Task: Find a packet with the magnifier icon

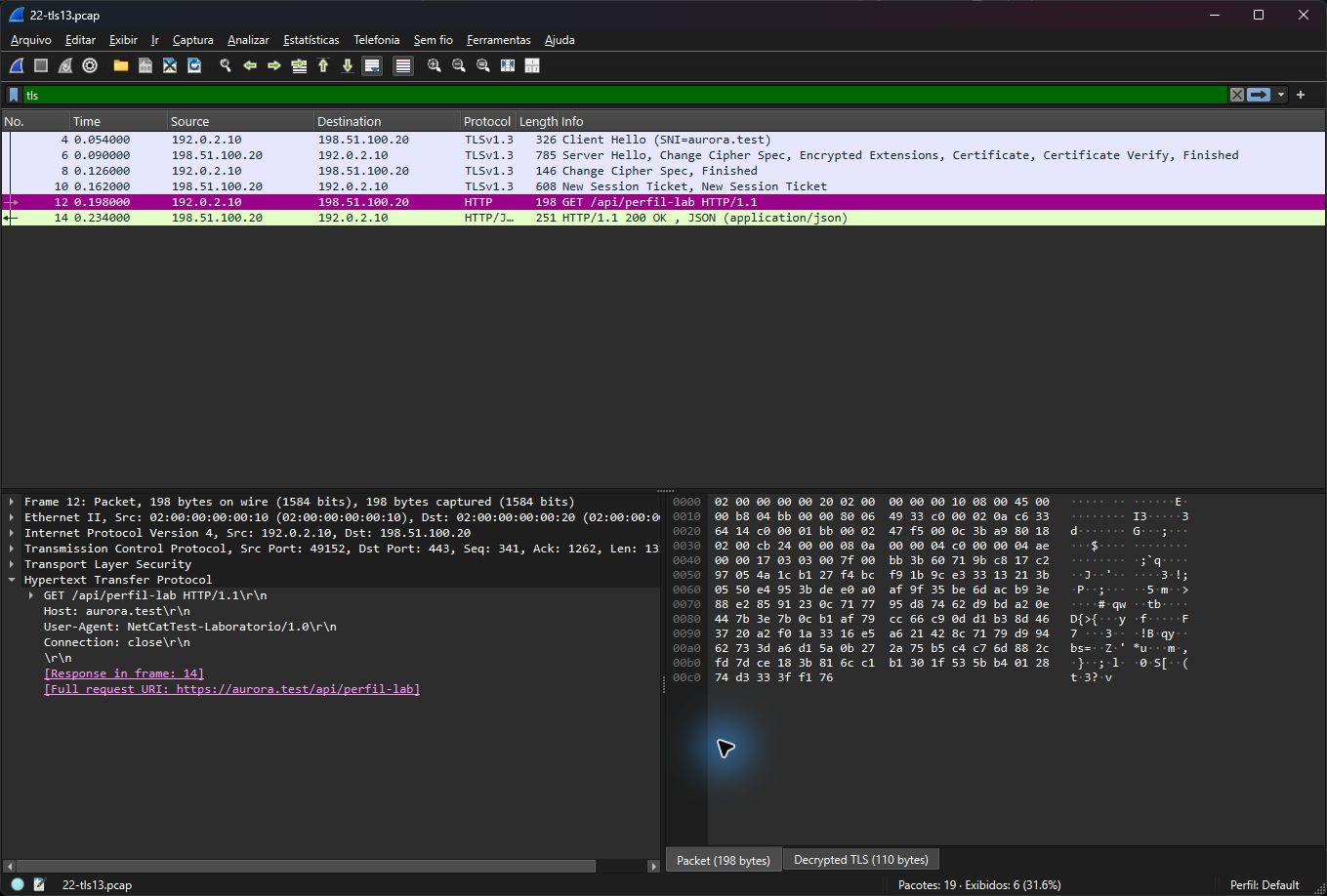Action: click(x=226, y=65)
